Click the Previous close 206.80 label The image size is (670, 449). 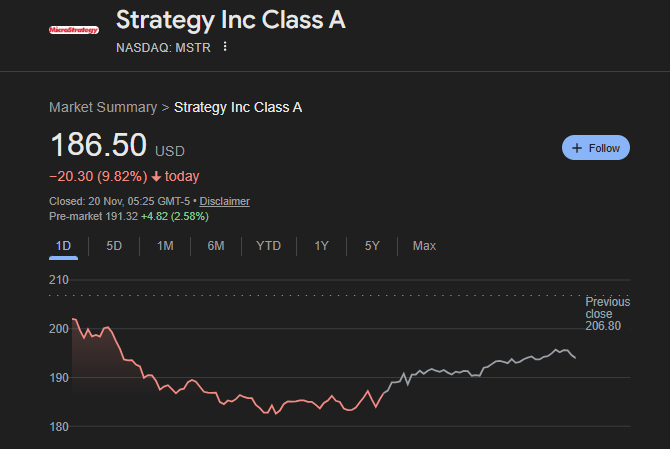pyautogui.click(x=603, y=313)
